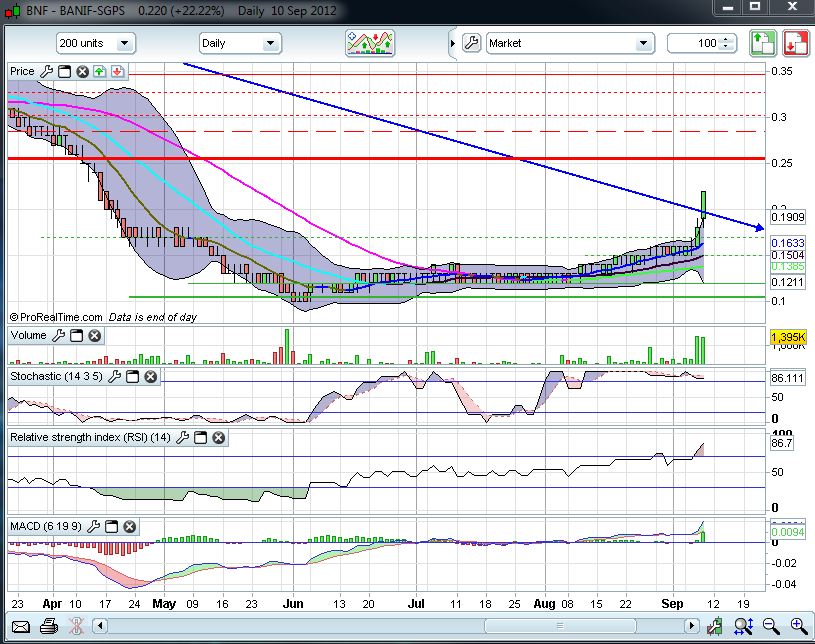Print the chart with printer icon
This screenshot has height=644, width=815.
click(x=48, y=627)
